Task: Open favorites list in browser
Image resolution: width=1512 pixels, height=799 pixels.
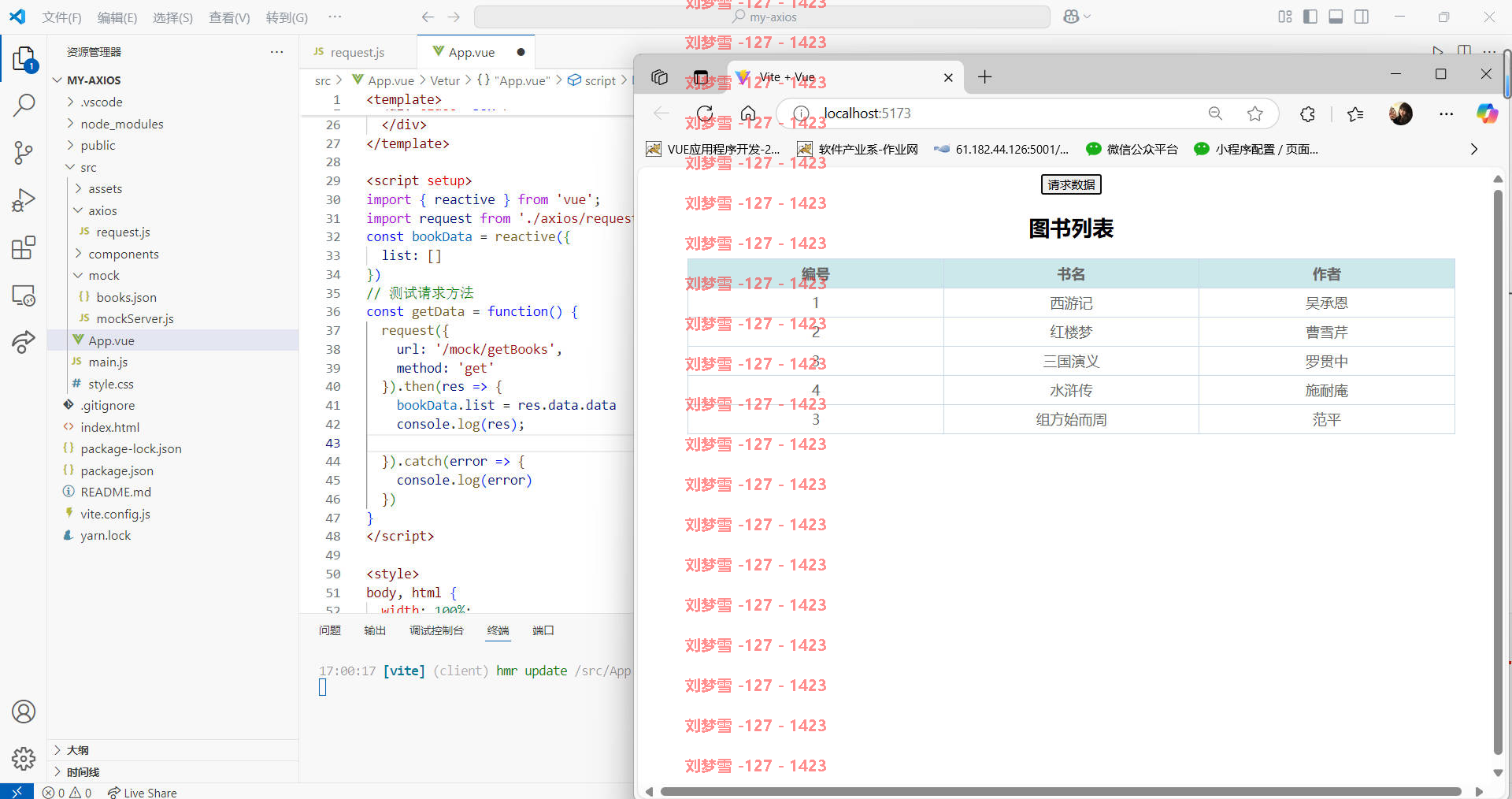Action: pyautogui.click(x=1355, y=113)
